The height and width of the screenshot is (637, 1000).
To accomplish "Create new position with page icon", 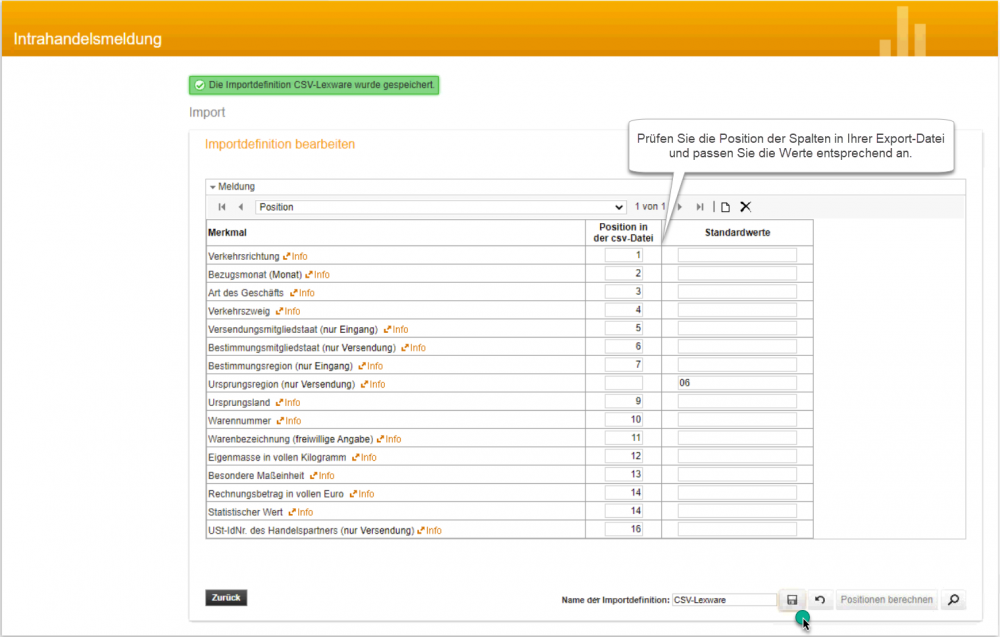I will 726,207.
